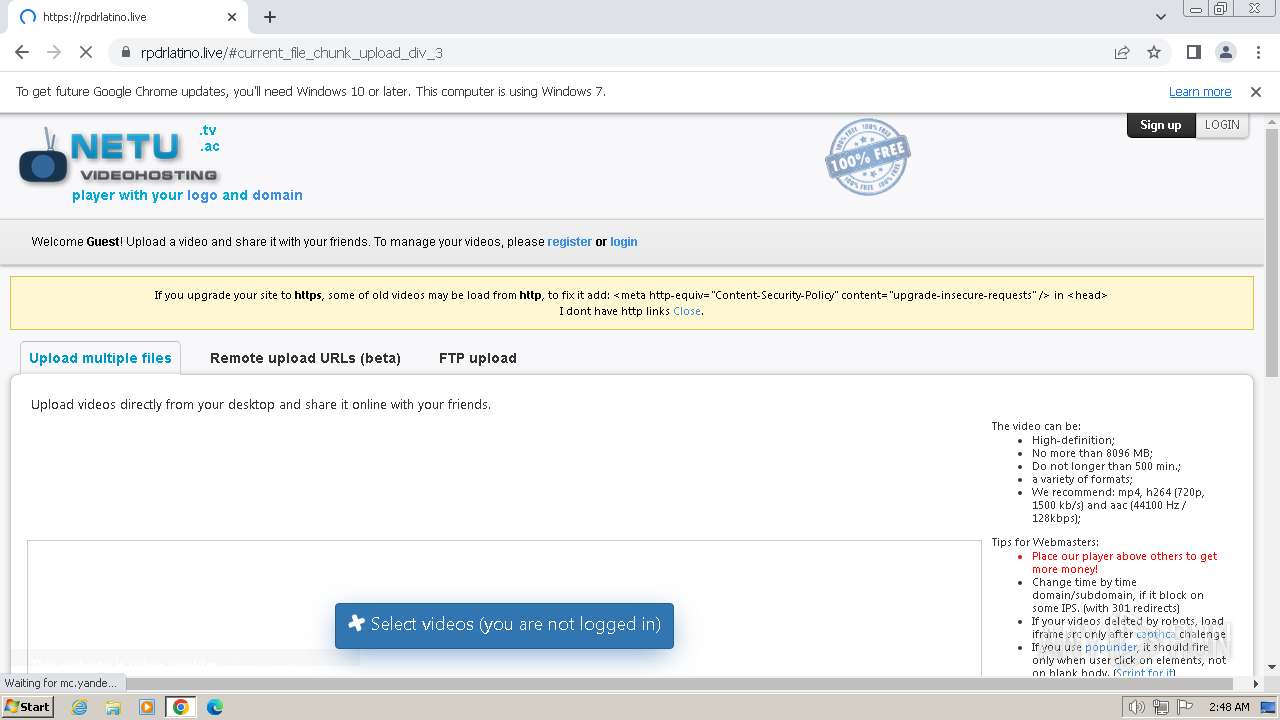Viewport: 1280px width, 720px height.
Task: Close the https upgrade notice
Action: pyautogui.click(x=686, y=311)
